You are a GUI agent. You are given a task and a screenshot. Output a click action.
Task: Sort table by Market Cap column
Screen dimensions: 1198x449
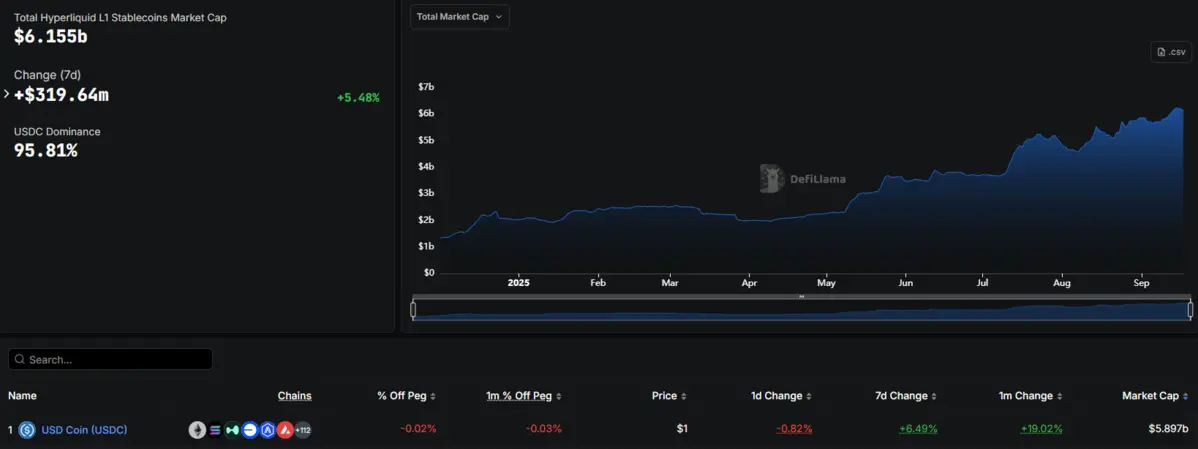pos(1154,396)
